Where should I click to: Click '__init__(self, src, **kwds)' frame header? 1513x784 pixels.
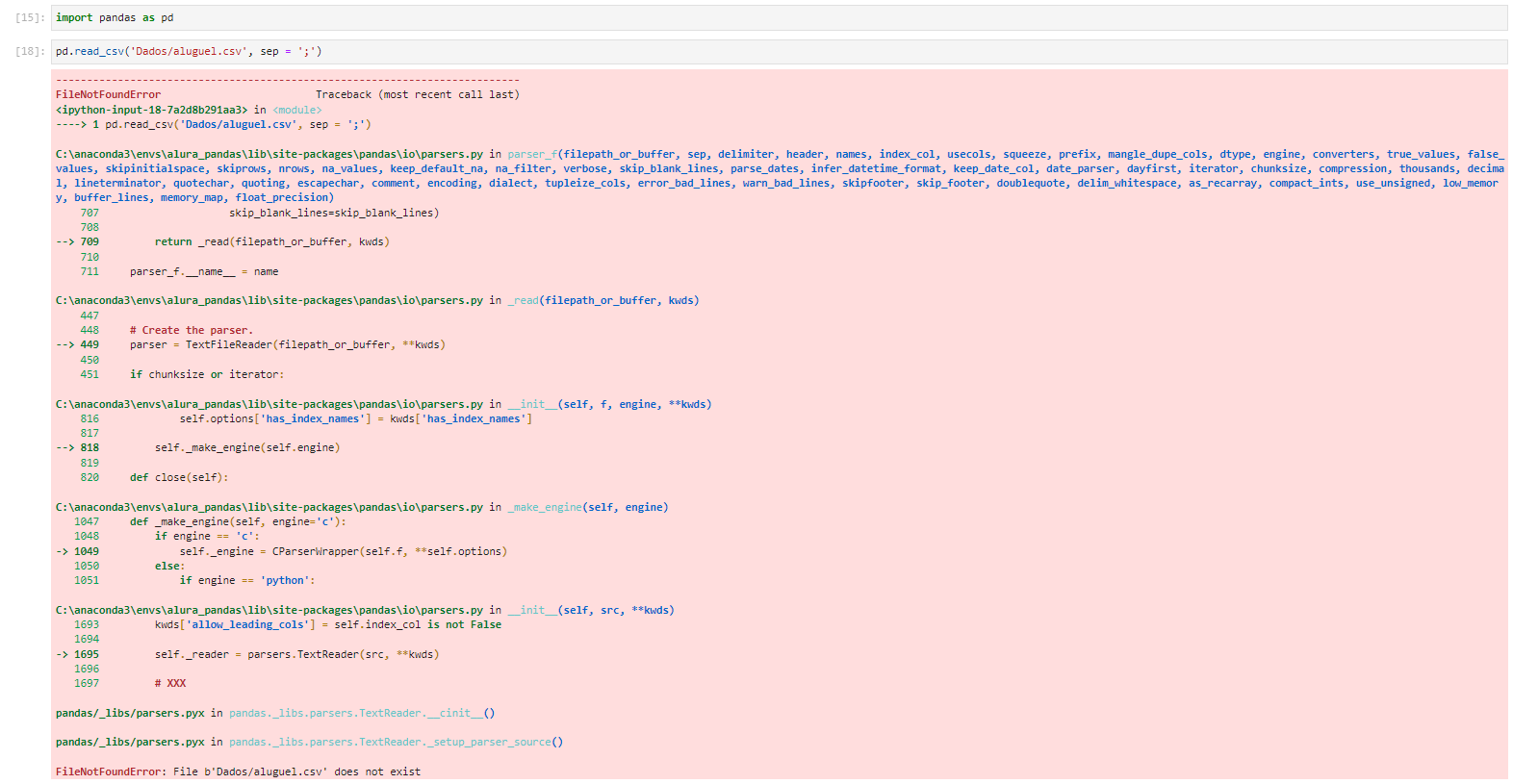coord(591,610)
